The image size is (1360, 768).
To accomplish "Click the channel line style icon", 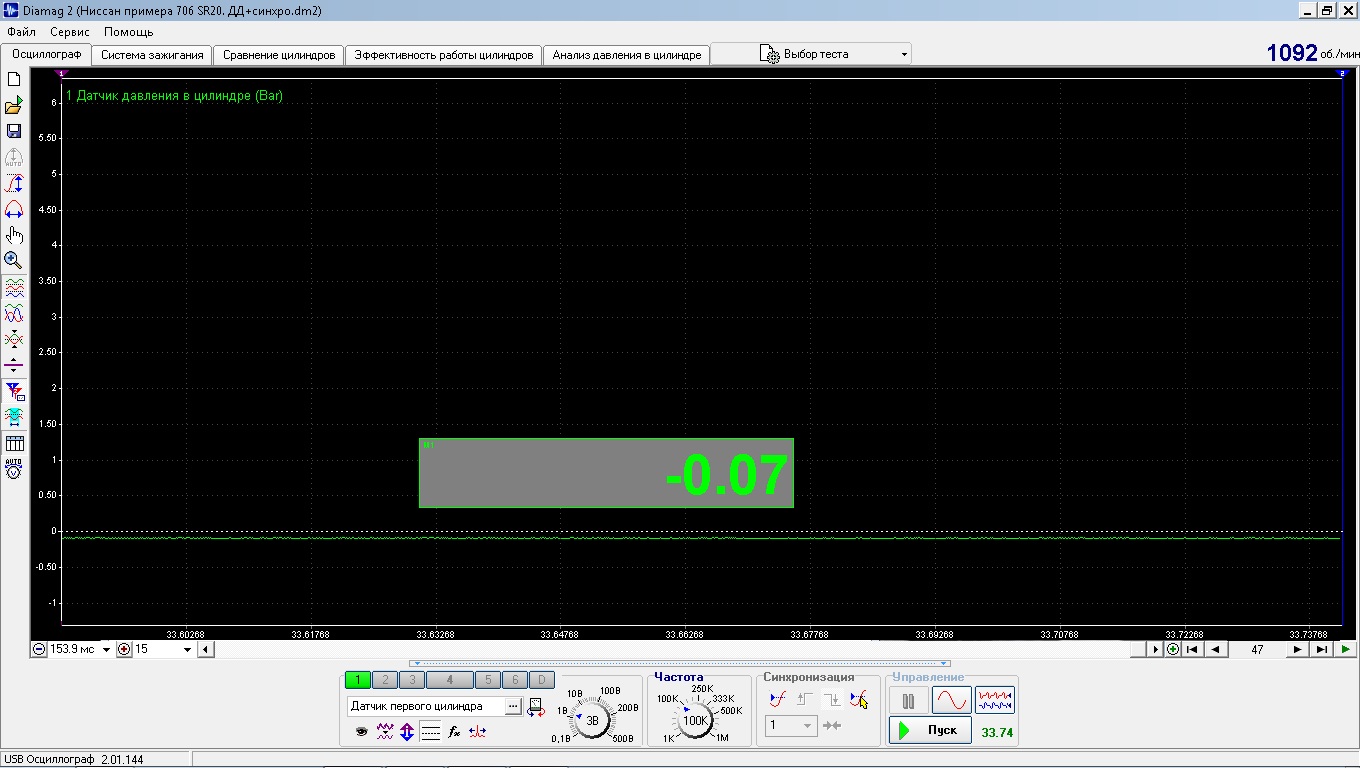I will 431,732.
